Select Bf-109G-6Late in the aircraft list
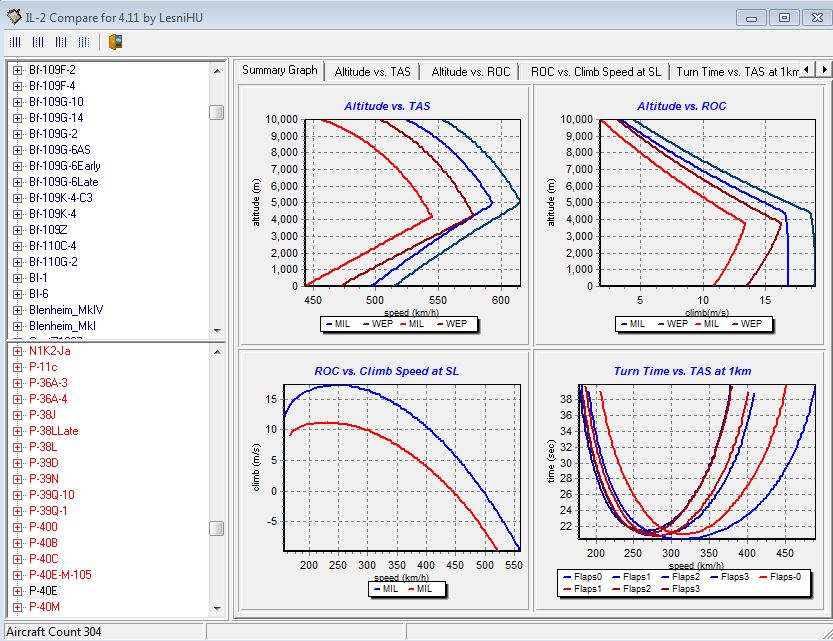This screenshot has width=833, height=641. (63, 182)
